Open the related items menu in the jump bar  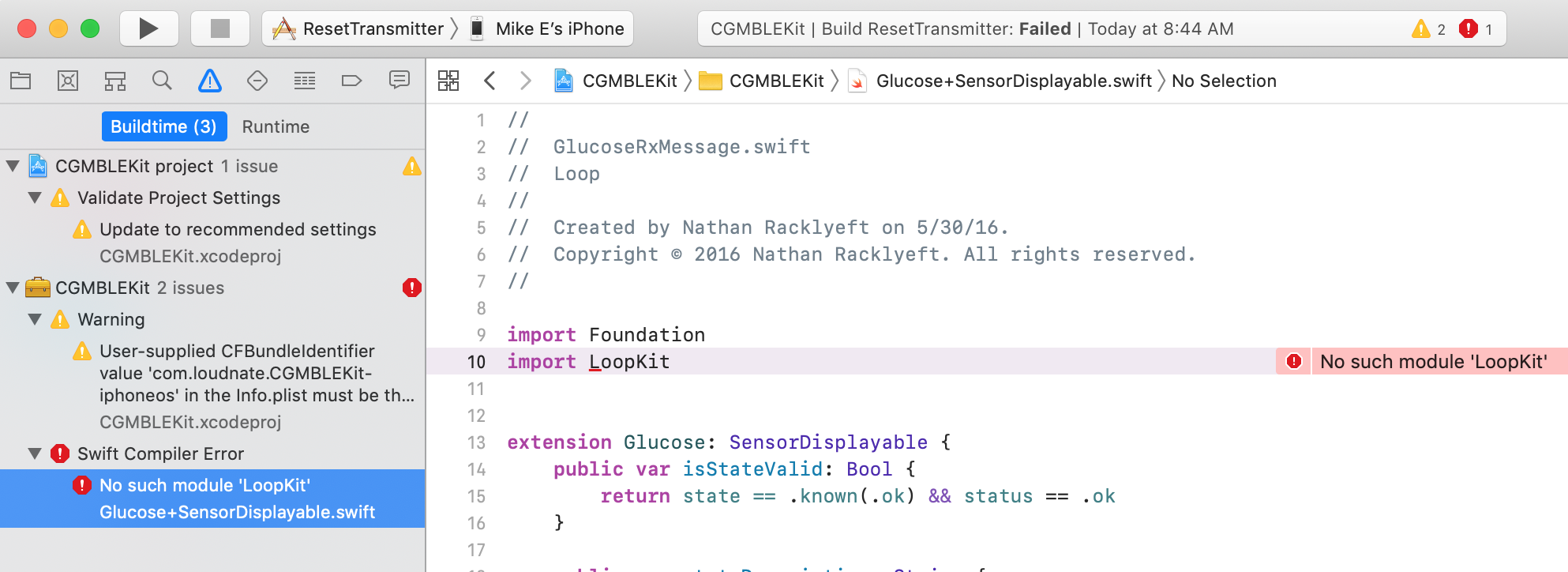[x=448, y=80]
